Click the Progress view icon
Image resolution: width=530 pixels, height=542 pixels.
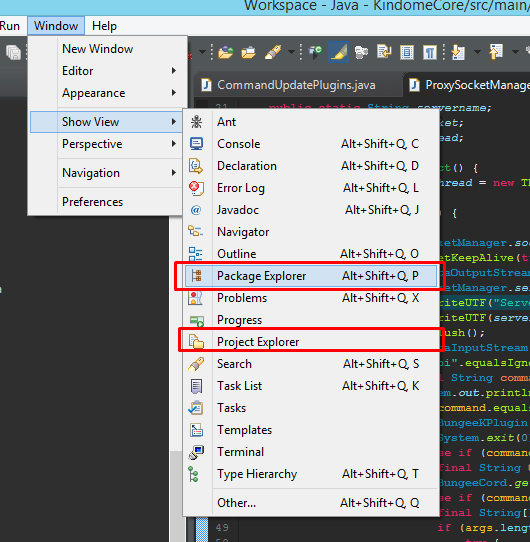[x=197, y=320]
